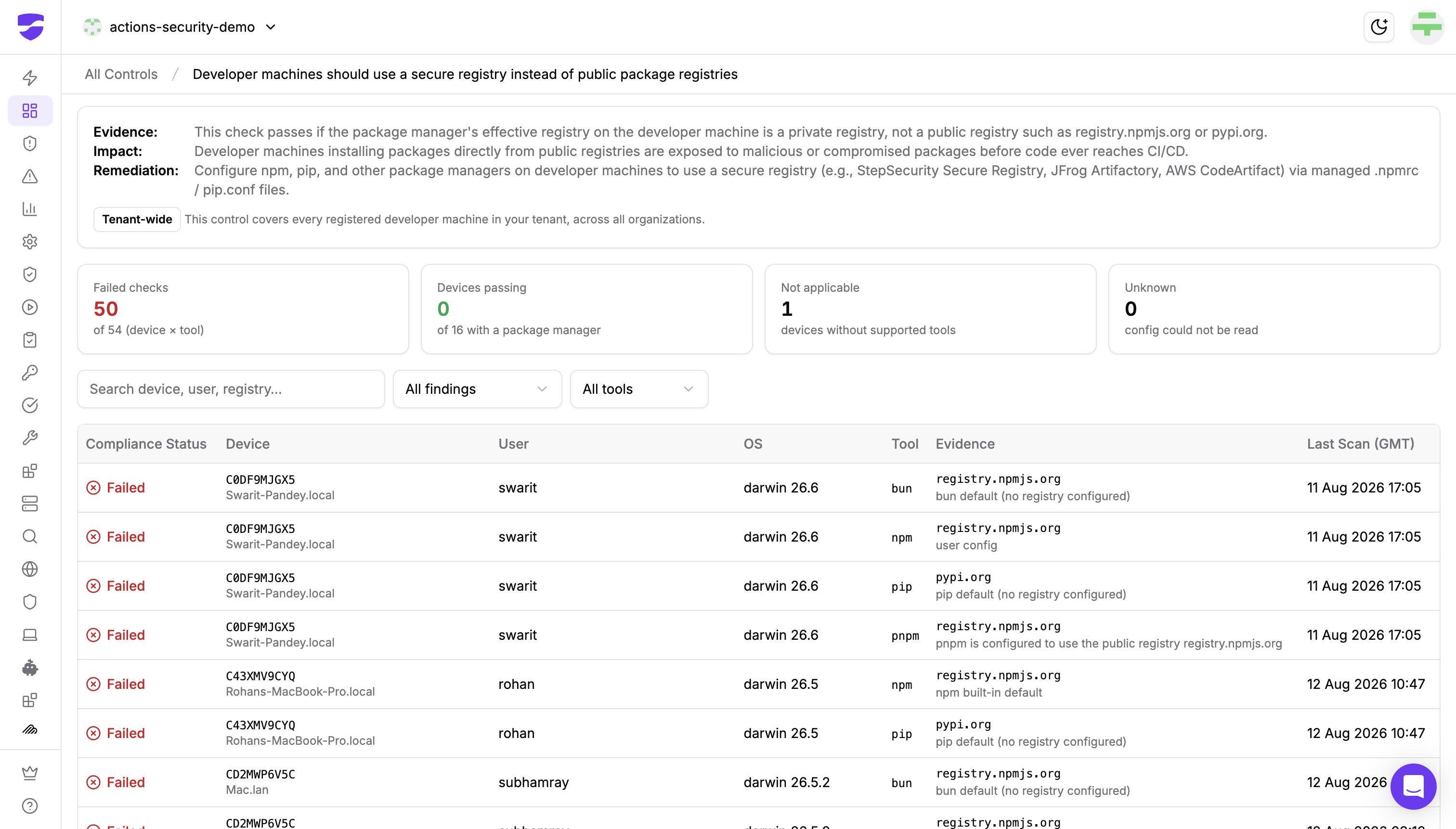The image size is (1456, 829).
Task: Open the black striped logo sidebar icon
Action: [30, 730]
